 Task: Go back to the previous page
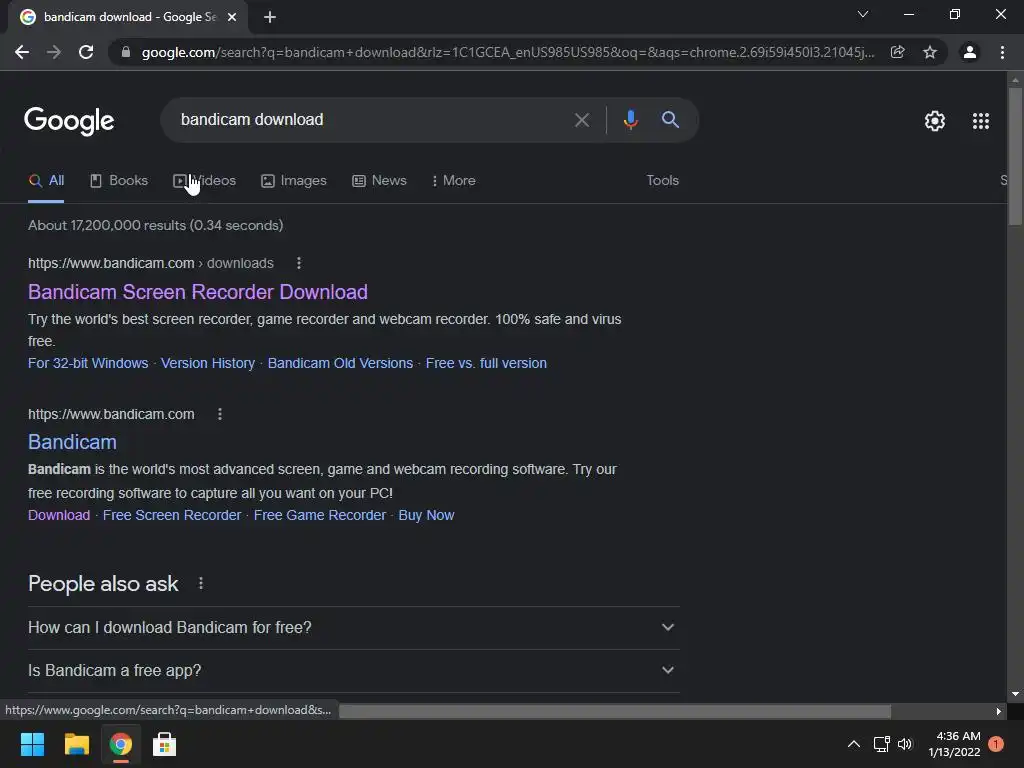pos(22,52)
